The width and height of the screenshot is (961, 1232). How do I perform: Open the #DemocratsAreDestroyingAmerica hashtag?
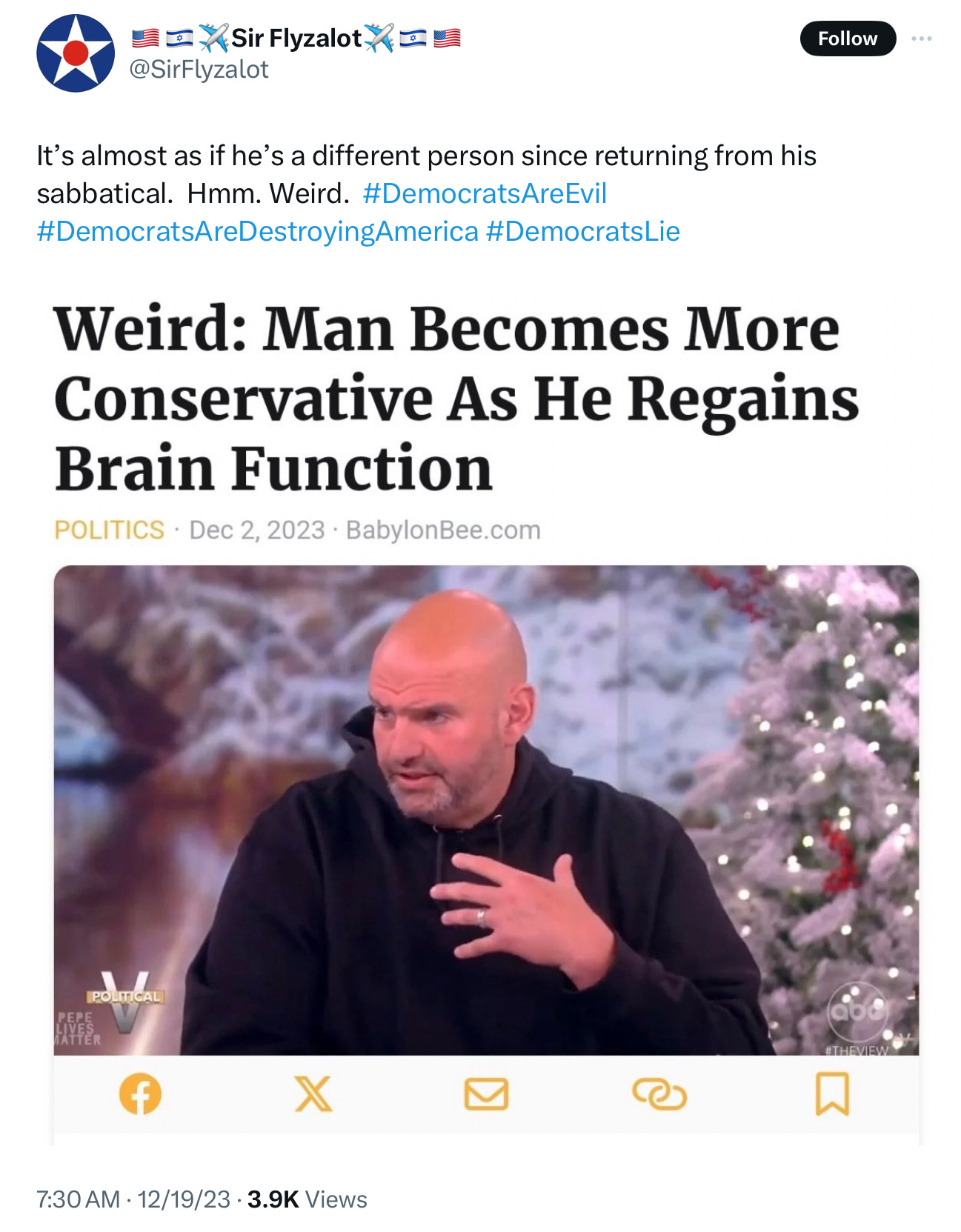tap(258, 231)
